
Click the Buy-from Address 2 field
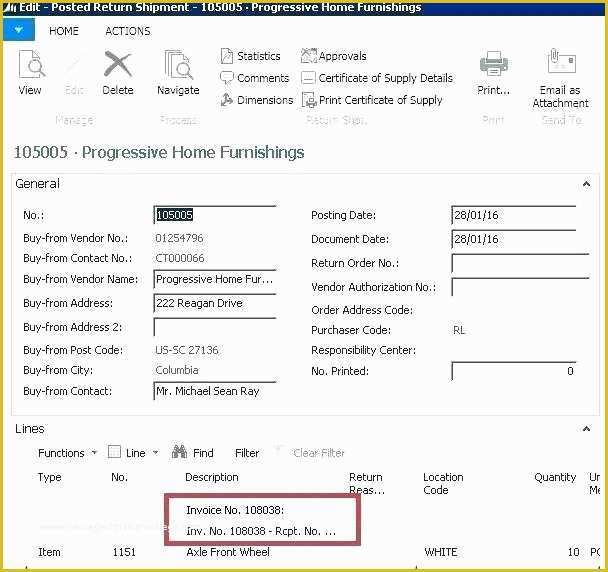tap(215, 327)
